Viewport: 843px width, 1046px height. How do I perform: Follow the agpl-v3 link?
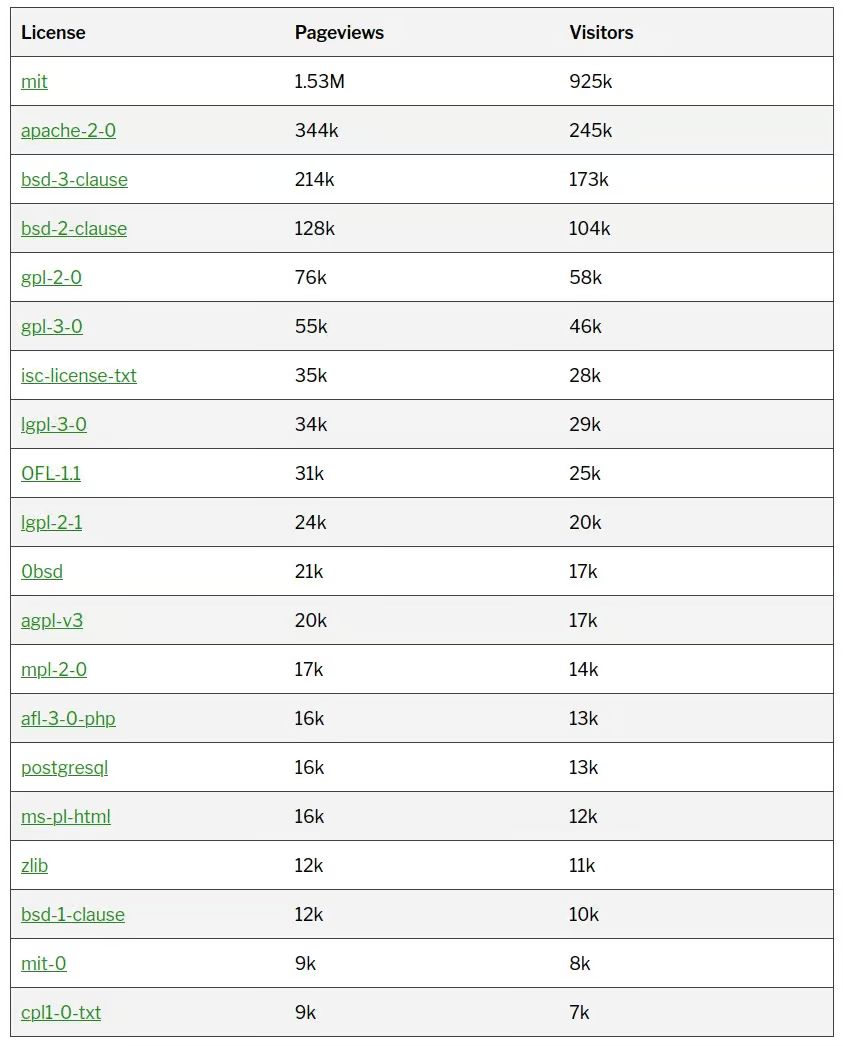point(52,621)
